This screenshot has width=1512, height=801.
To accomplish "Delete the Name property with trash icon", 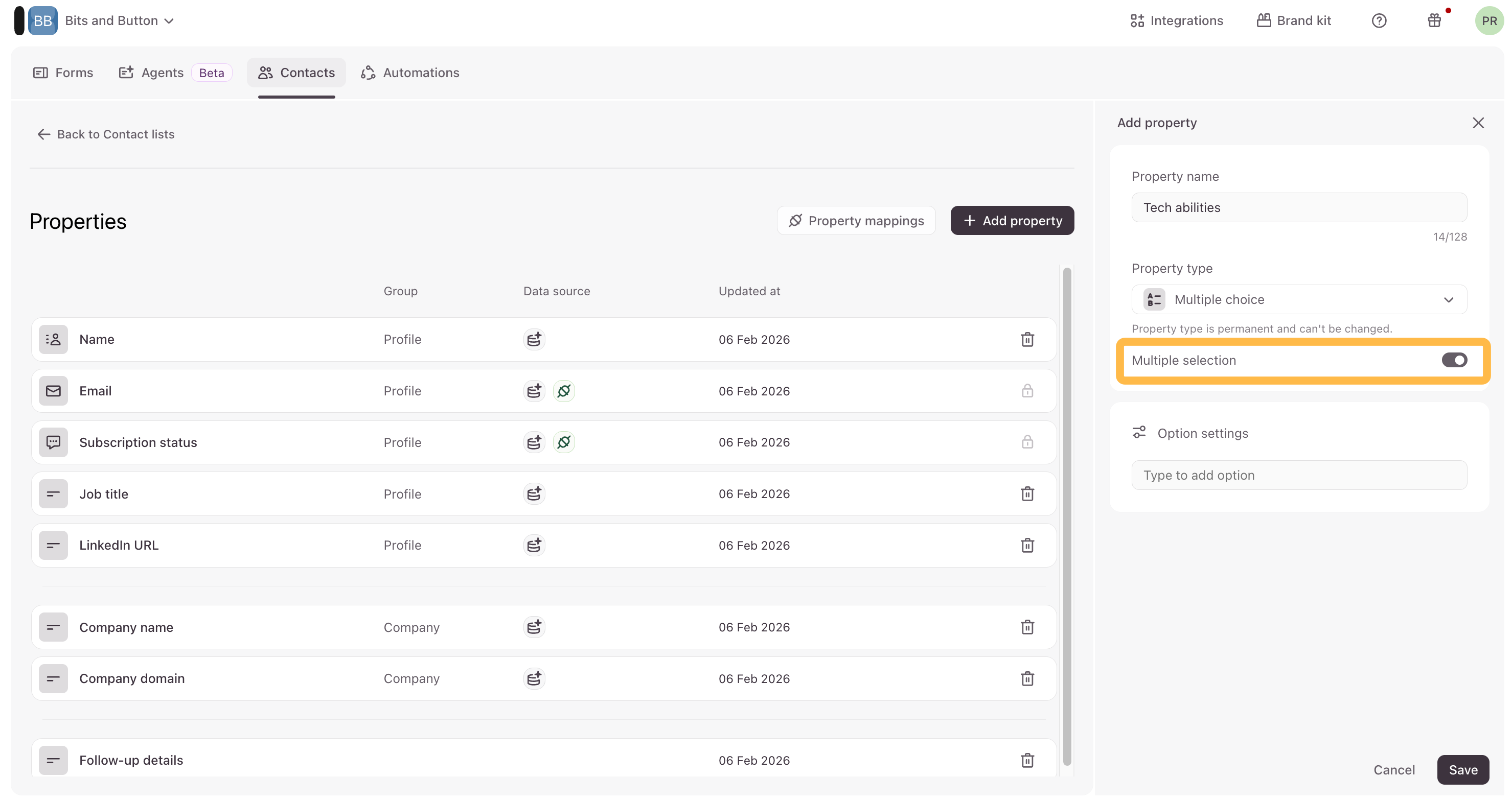I will click(x=1026, y=340).
